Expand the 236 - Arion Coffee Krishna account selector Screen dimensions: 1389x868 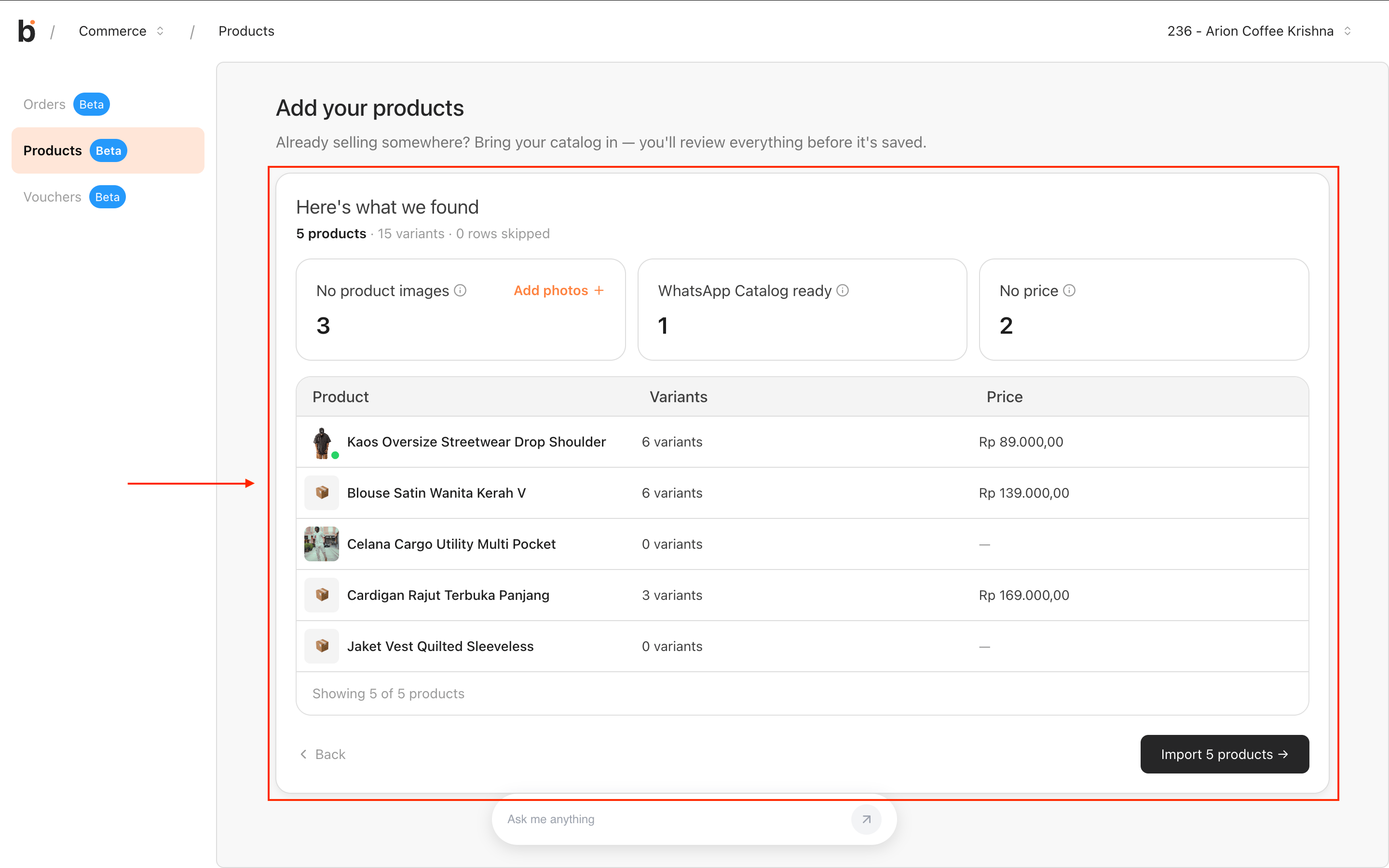1259,31
